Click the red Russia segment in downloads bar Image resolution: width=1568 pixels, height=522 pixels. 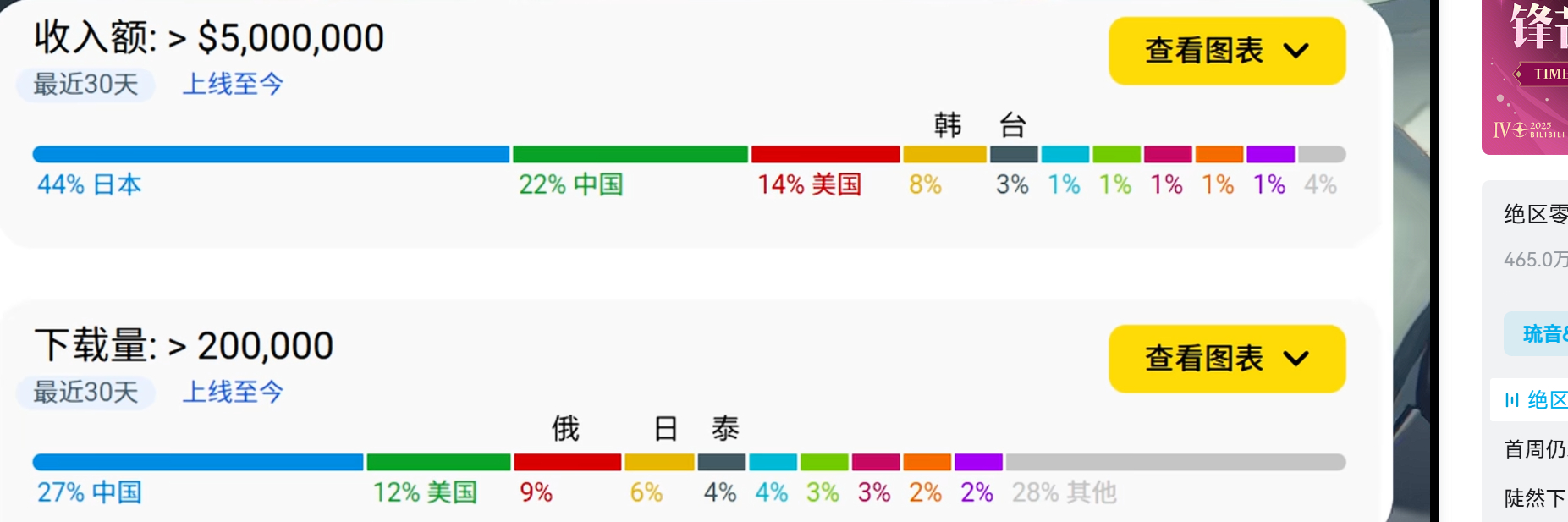click(x=567, y=462)
